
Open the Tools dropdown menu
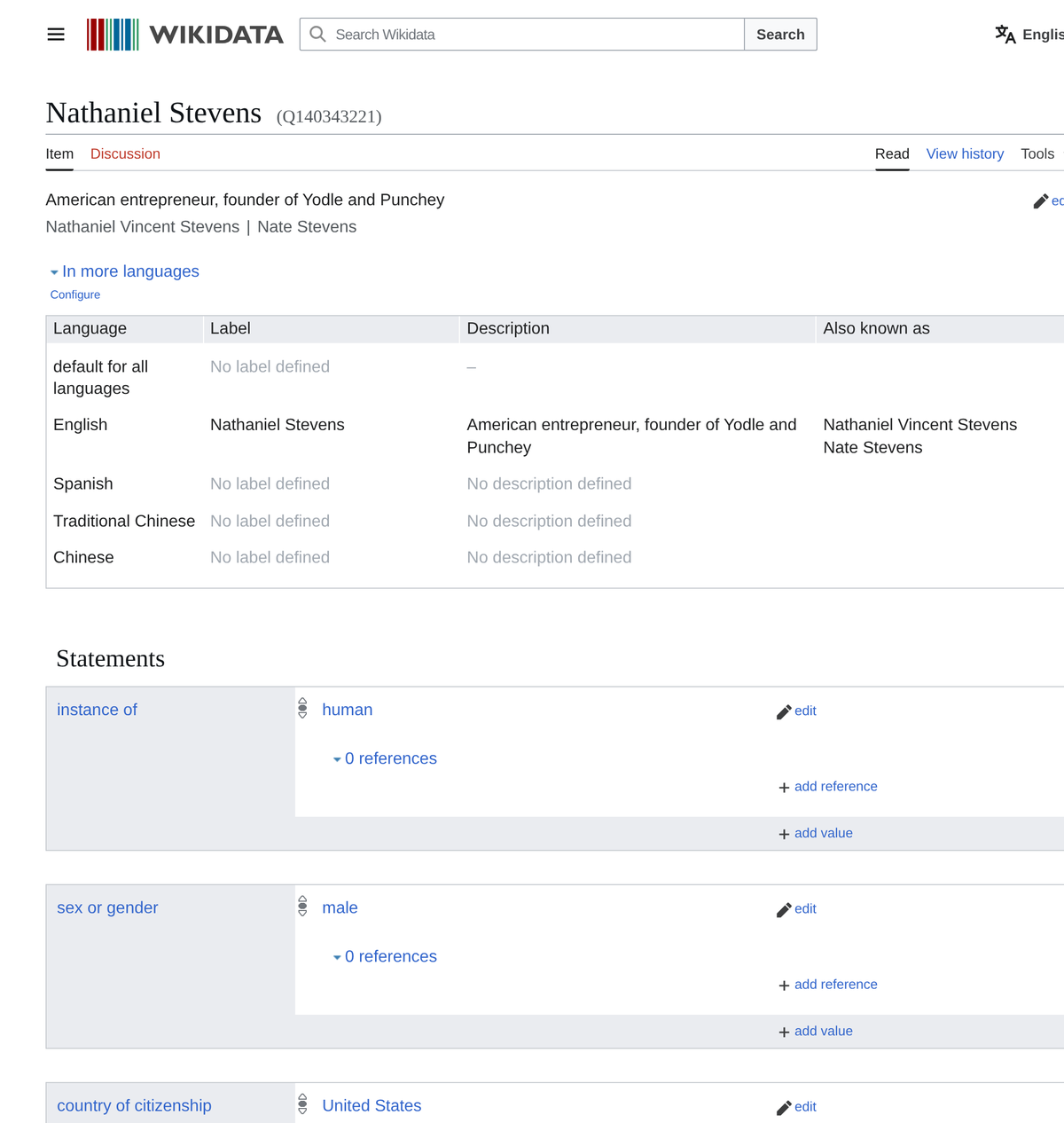click(1039, 153)
